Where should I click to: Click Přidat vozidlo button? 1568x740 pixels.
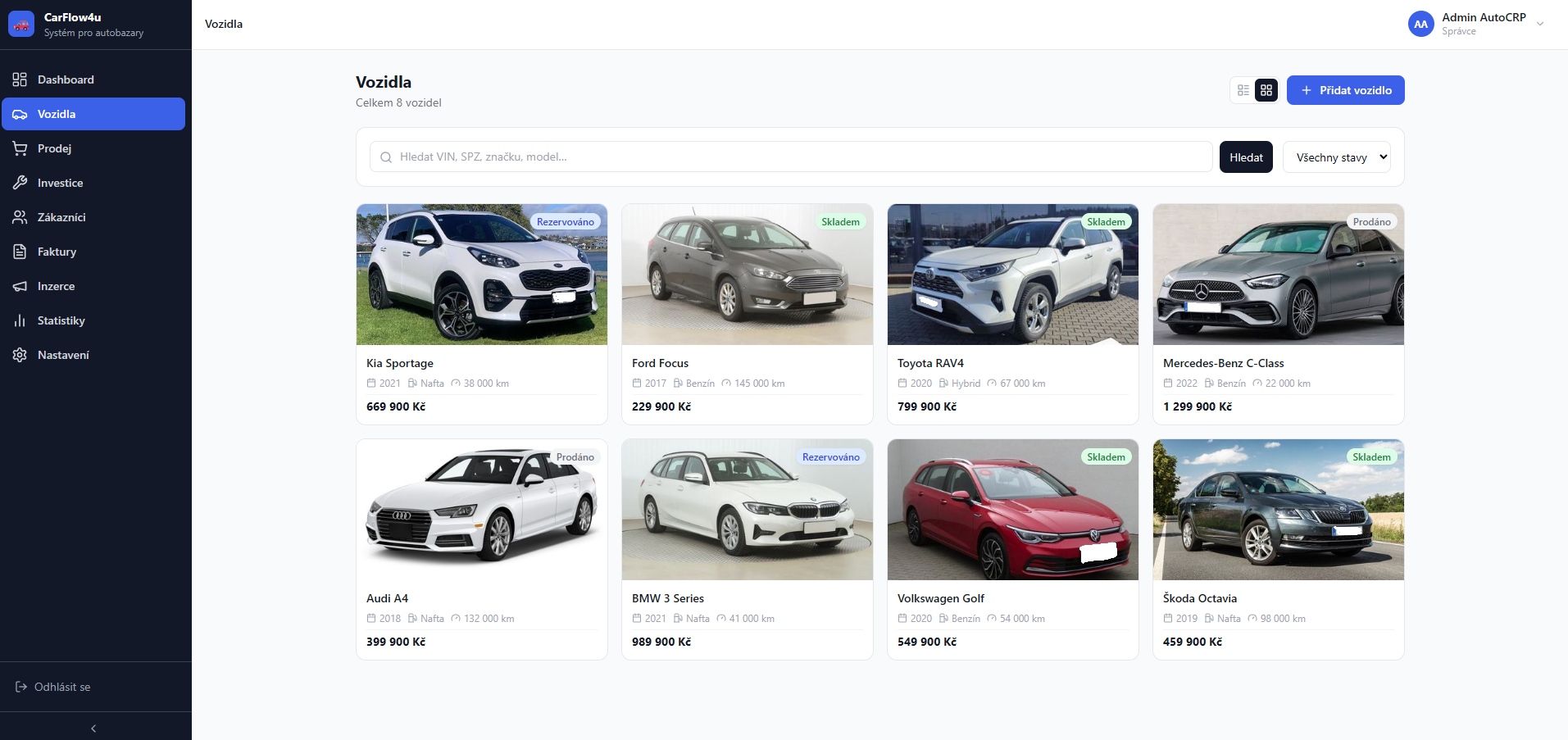click(1345, 90)
